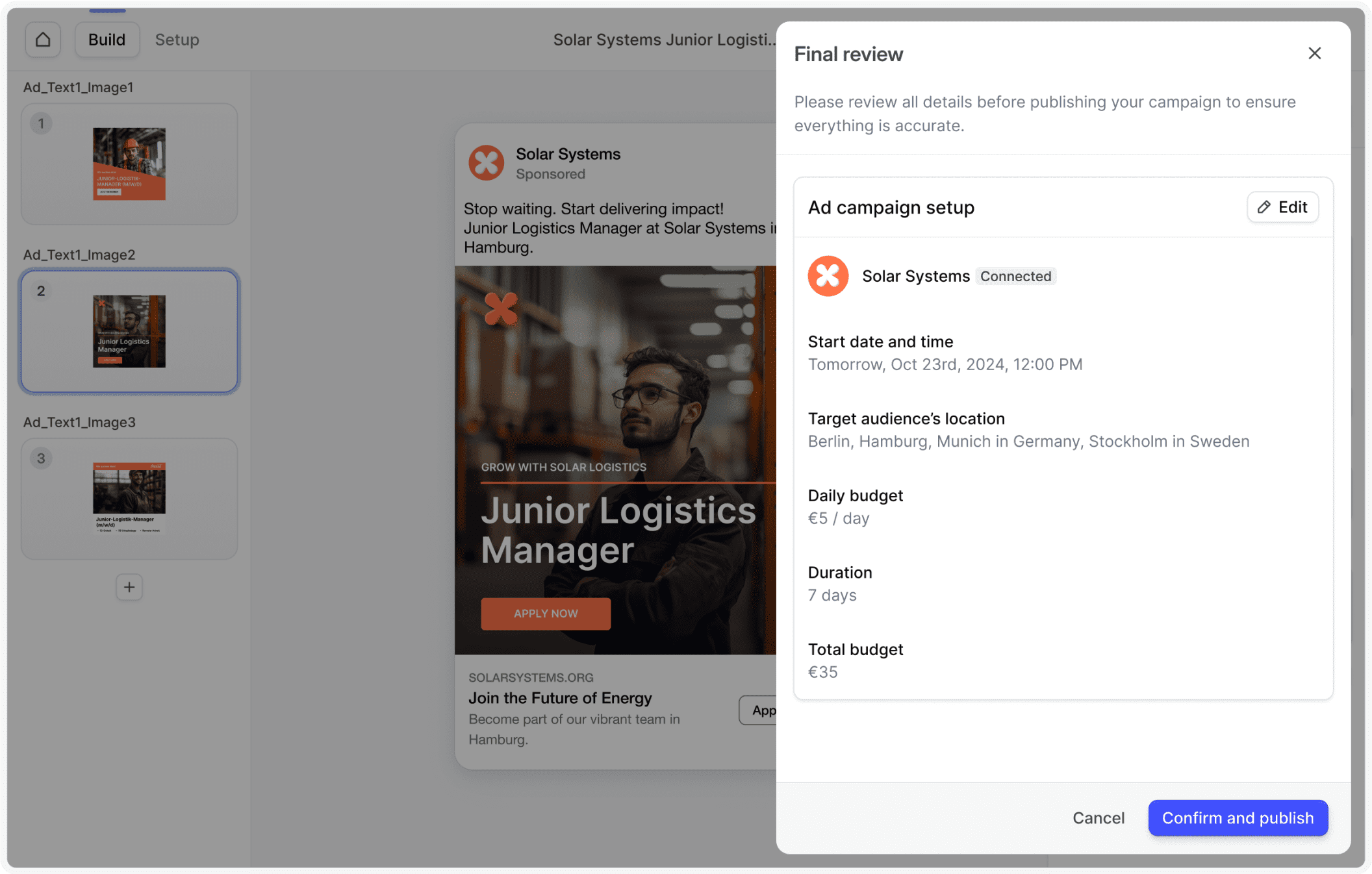Click Solar Systems logo in review panel
The image size is (1372, 874).
828,276
